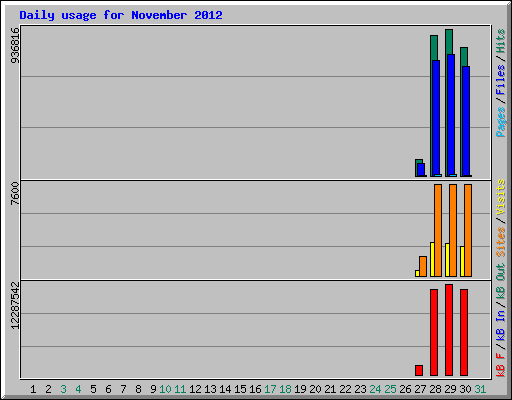Click day number 2 on the axis
Viewport: 512px width, 400px height.
click(x=48, y=389)
